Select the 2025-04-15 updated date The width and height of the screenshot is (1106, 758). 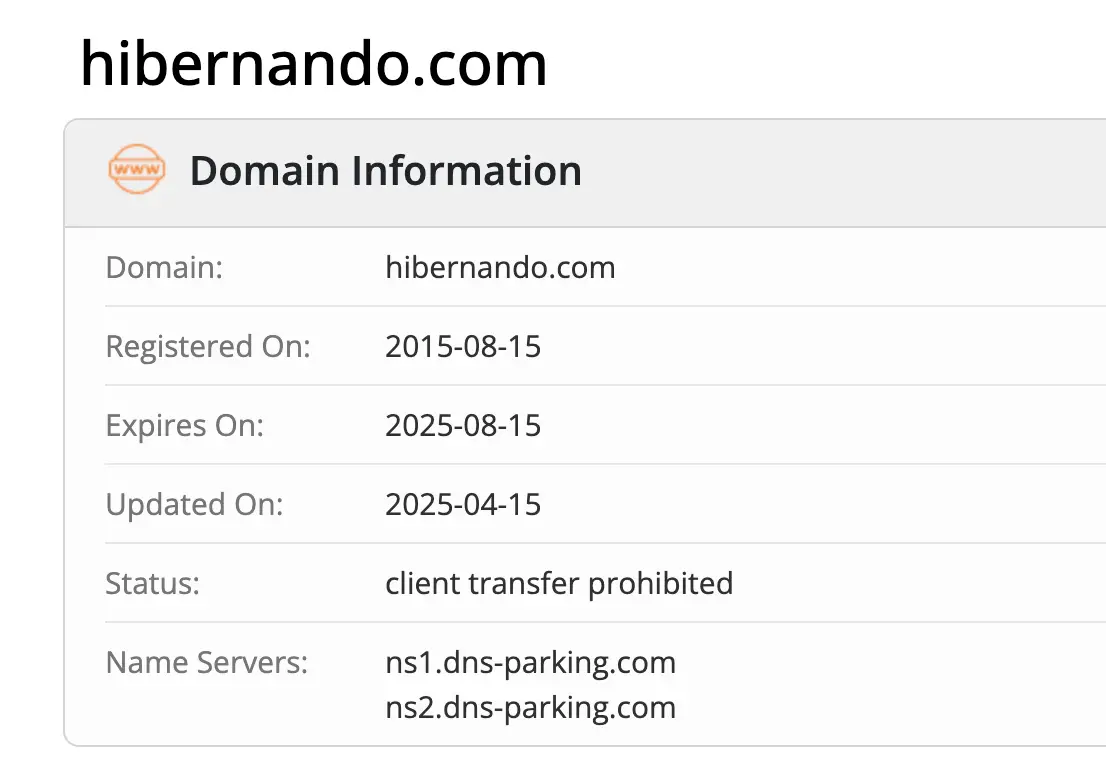463,505
